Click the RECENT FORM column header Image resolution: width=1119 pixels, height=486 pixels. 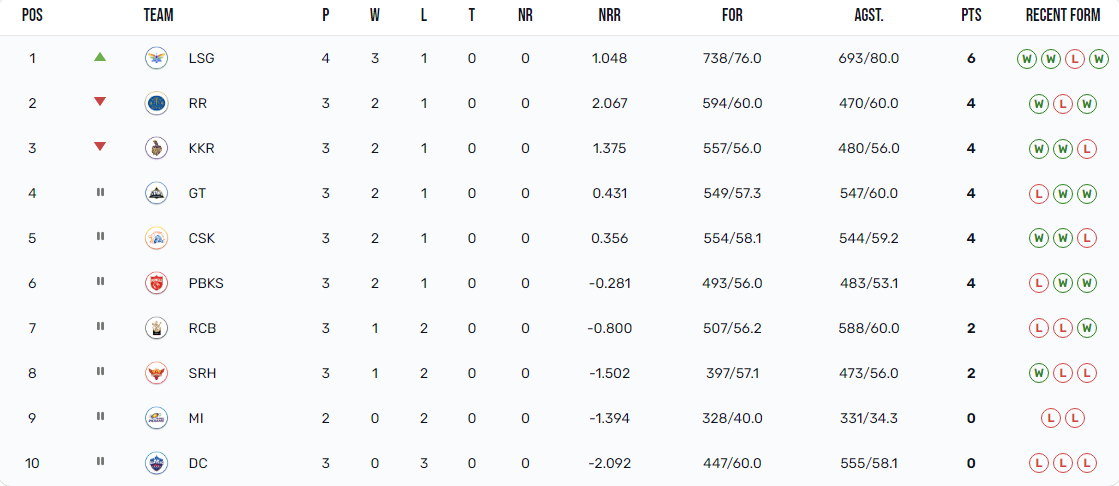(1063, 16)
